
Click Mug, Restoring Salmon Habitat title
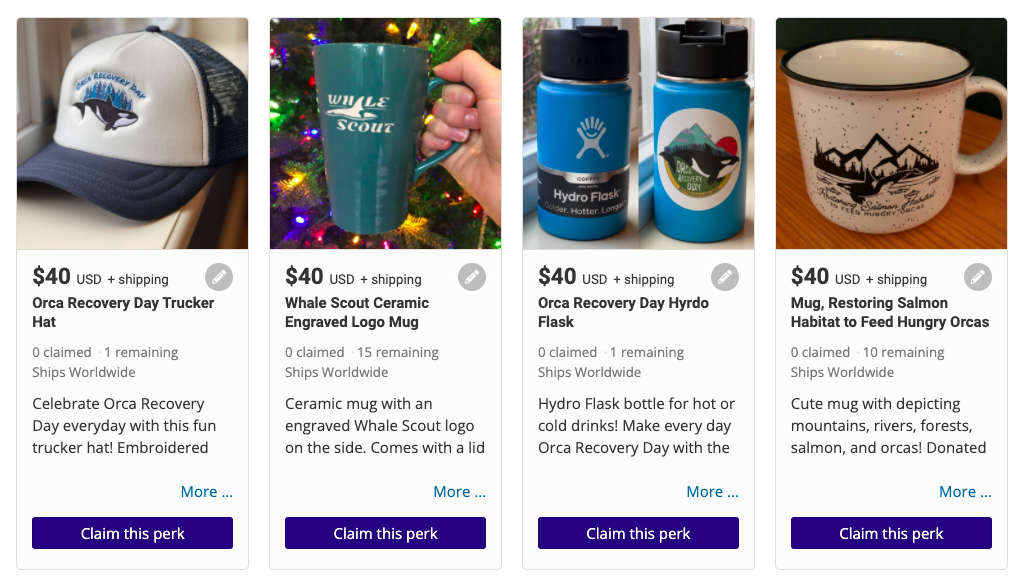click(889, 312)
